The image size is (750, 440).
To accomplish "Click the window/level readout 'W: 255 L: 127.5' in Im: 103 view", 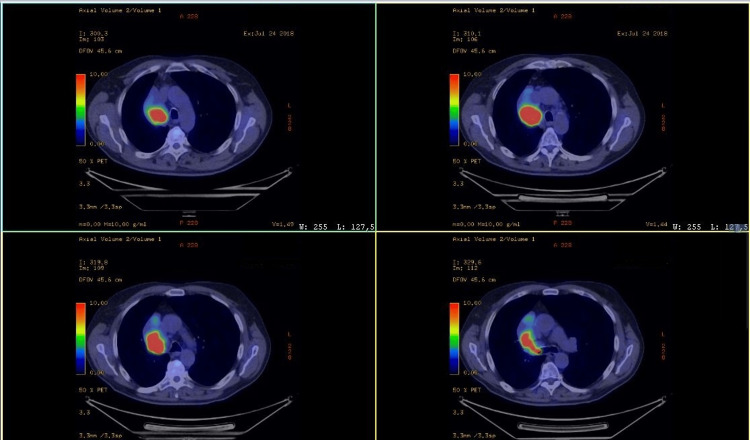I will (337, 227).
